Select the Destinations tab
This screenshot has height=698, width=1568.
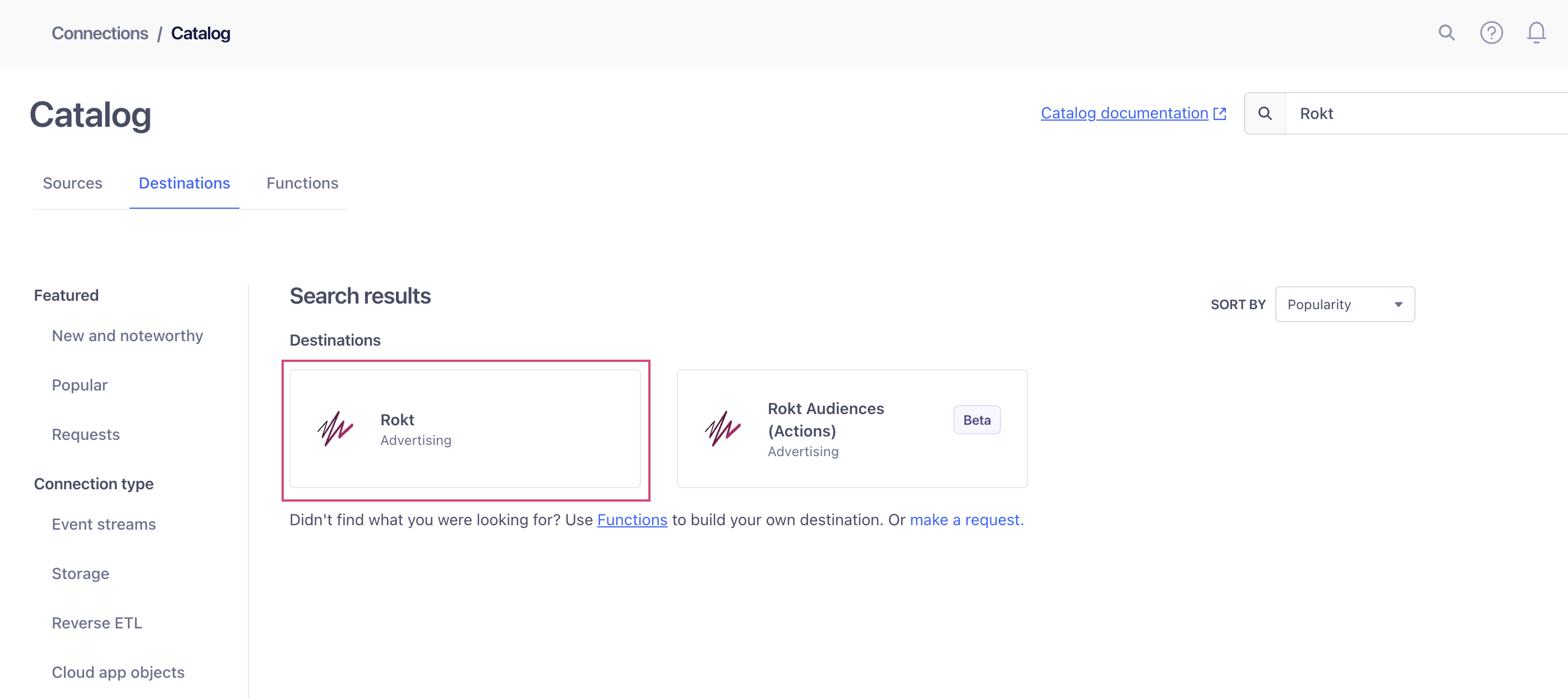[x=185, y=183]
